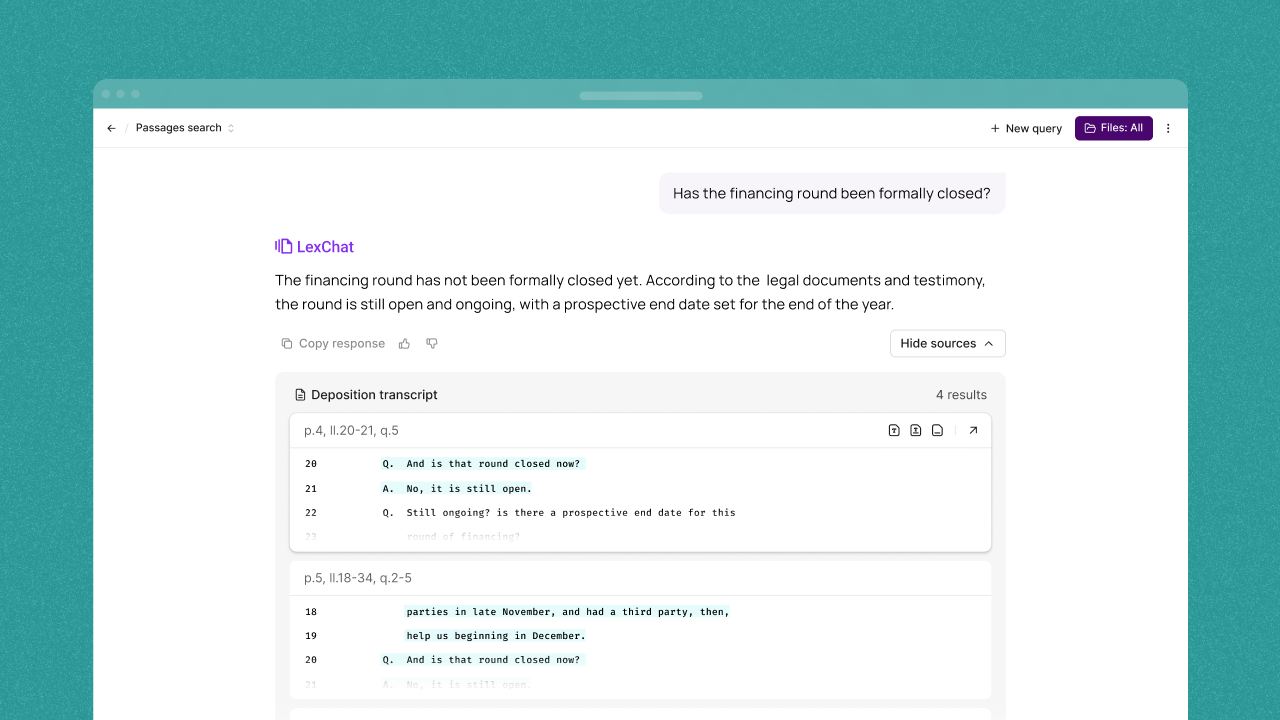1280x720 pixels.
Task: Start a New query
Action: (1026, 128)
